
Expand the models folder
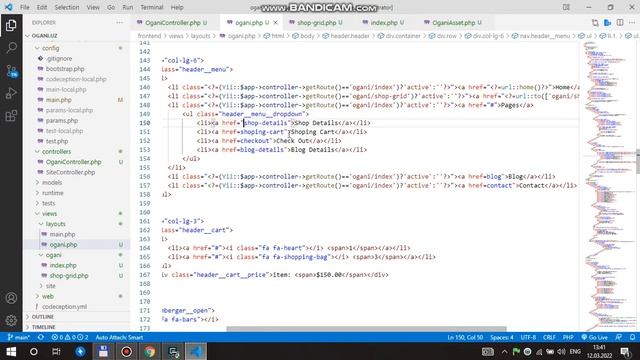(52, 182)
